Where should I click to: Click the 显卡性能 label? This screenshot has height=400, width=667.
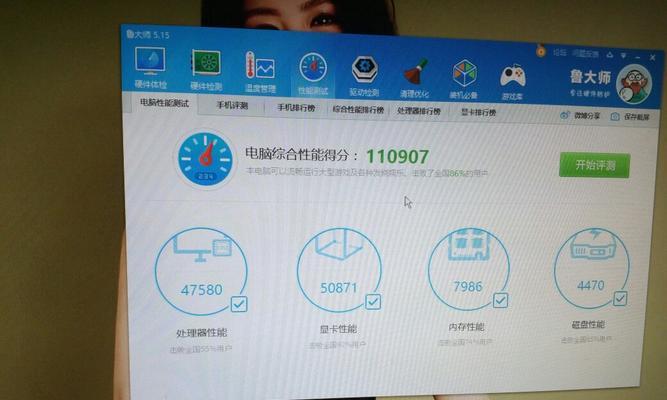coord(339,329)
